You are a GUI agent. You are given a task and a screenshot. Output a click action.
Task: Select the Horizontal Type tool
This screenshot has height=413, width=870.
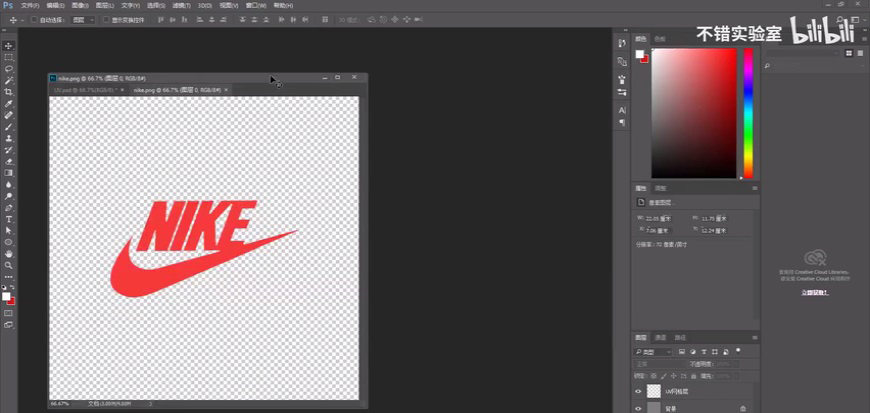click(x=9, y=219)
